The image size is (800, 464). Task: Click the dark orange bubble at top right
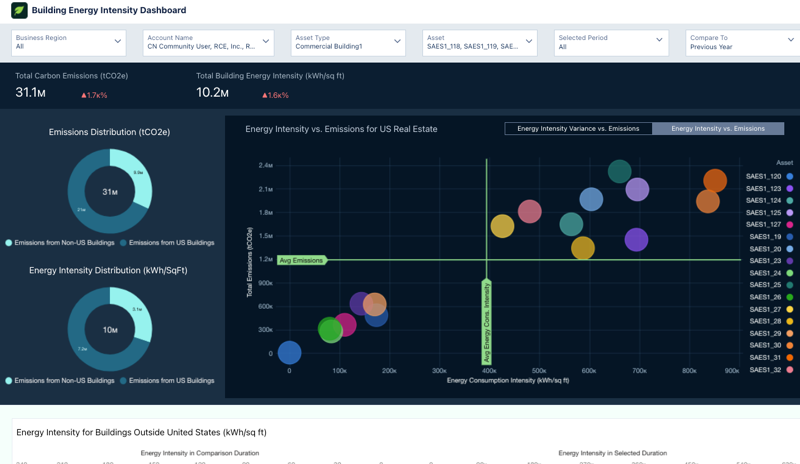[715, 181]
